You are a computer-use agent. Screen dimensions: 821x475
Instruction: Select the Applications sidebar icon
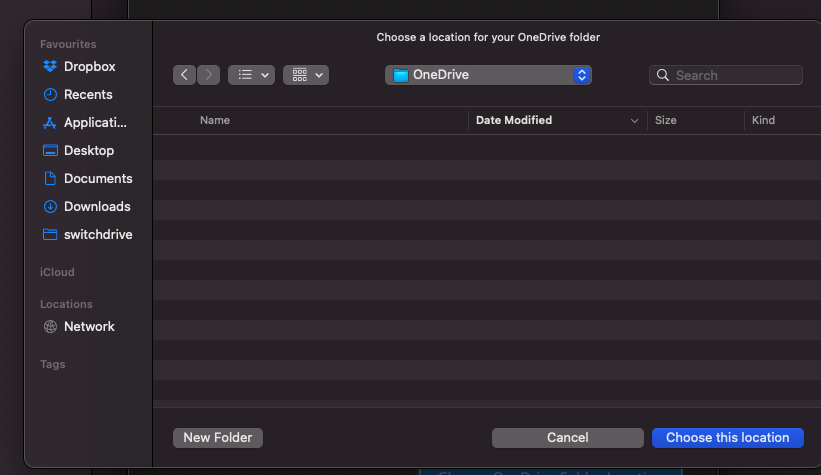pyautogui.click(x=50, y=123)
